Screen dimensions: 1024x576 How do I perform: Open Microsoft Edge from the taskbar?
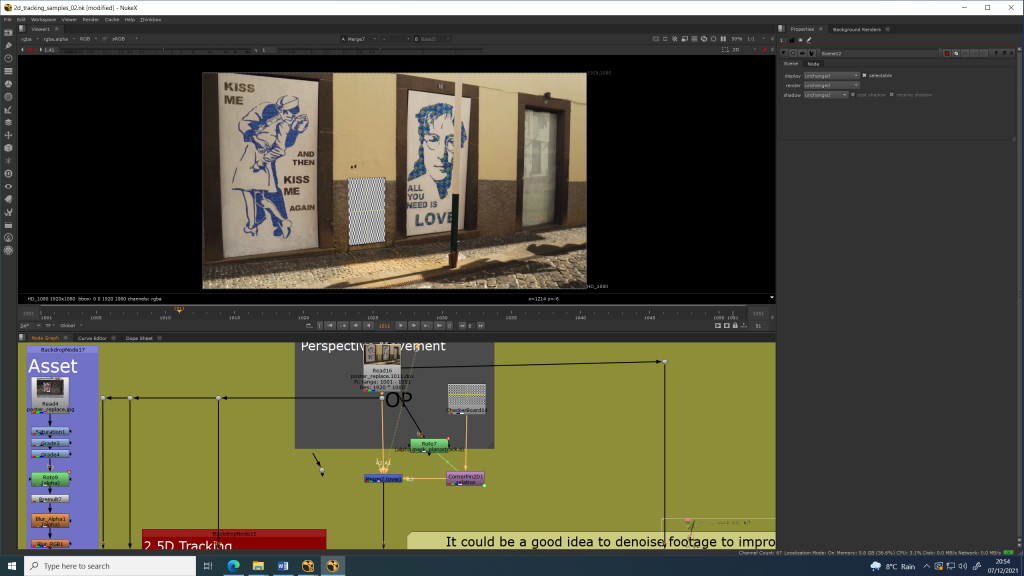tap(233, 566)
